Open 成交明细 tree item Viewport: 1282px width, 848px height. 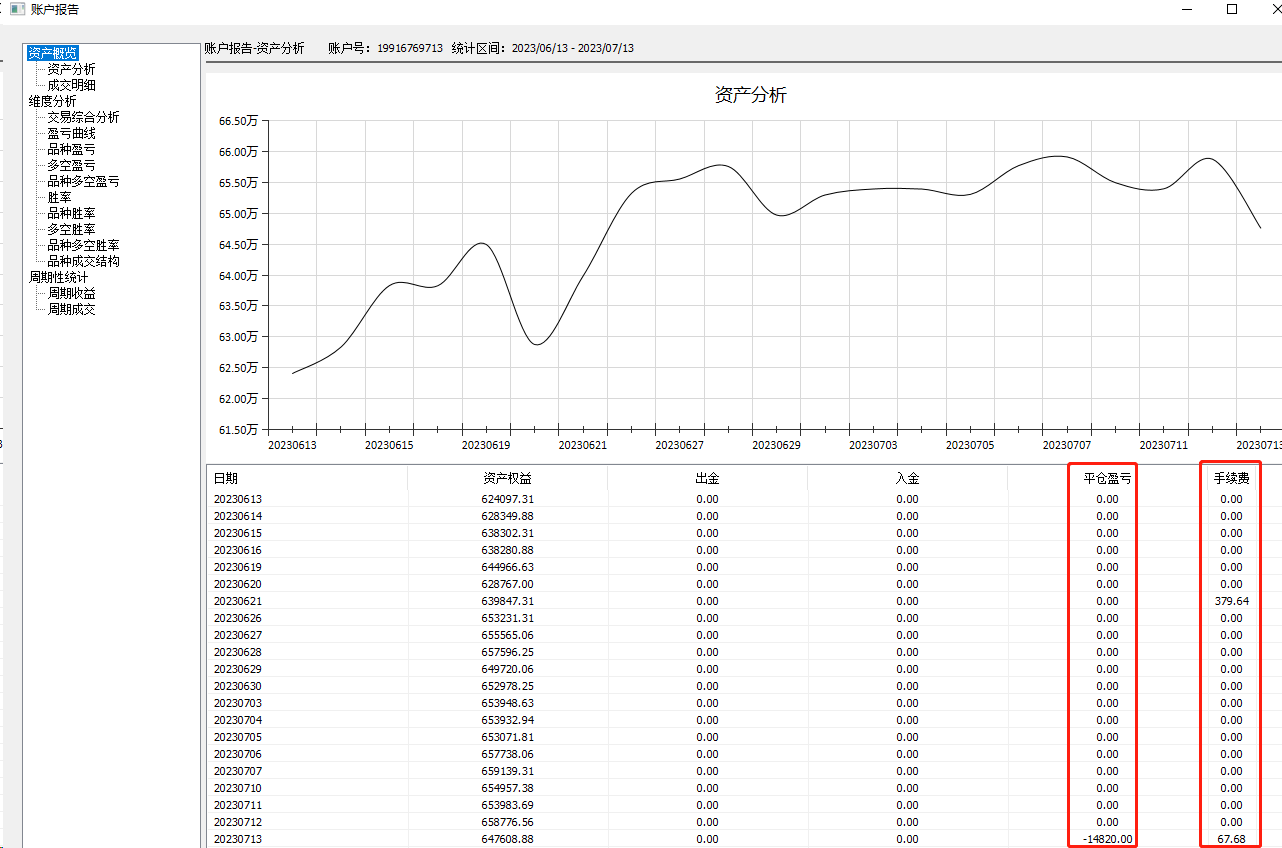click(72, 85)
